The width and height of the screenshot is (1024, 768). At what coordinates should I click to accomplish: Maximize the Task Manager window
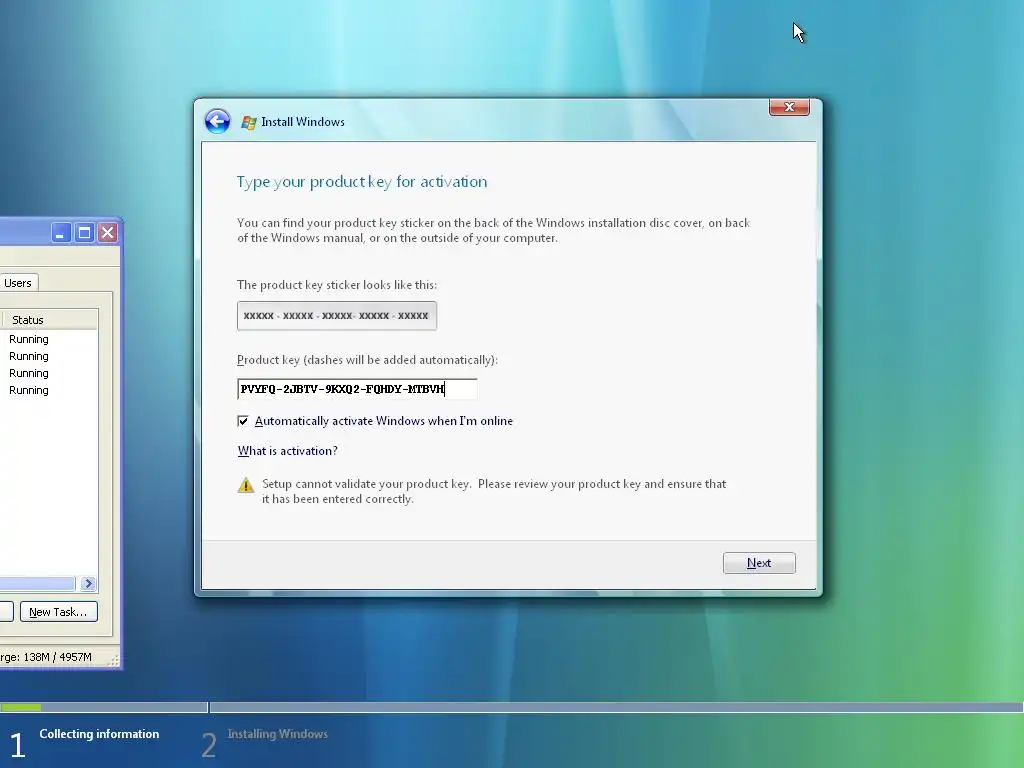coord(84,232)
